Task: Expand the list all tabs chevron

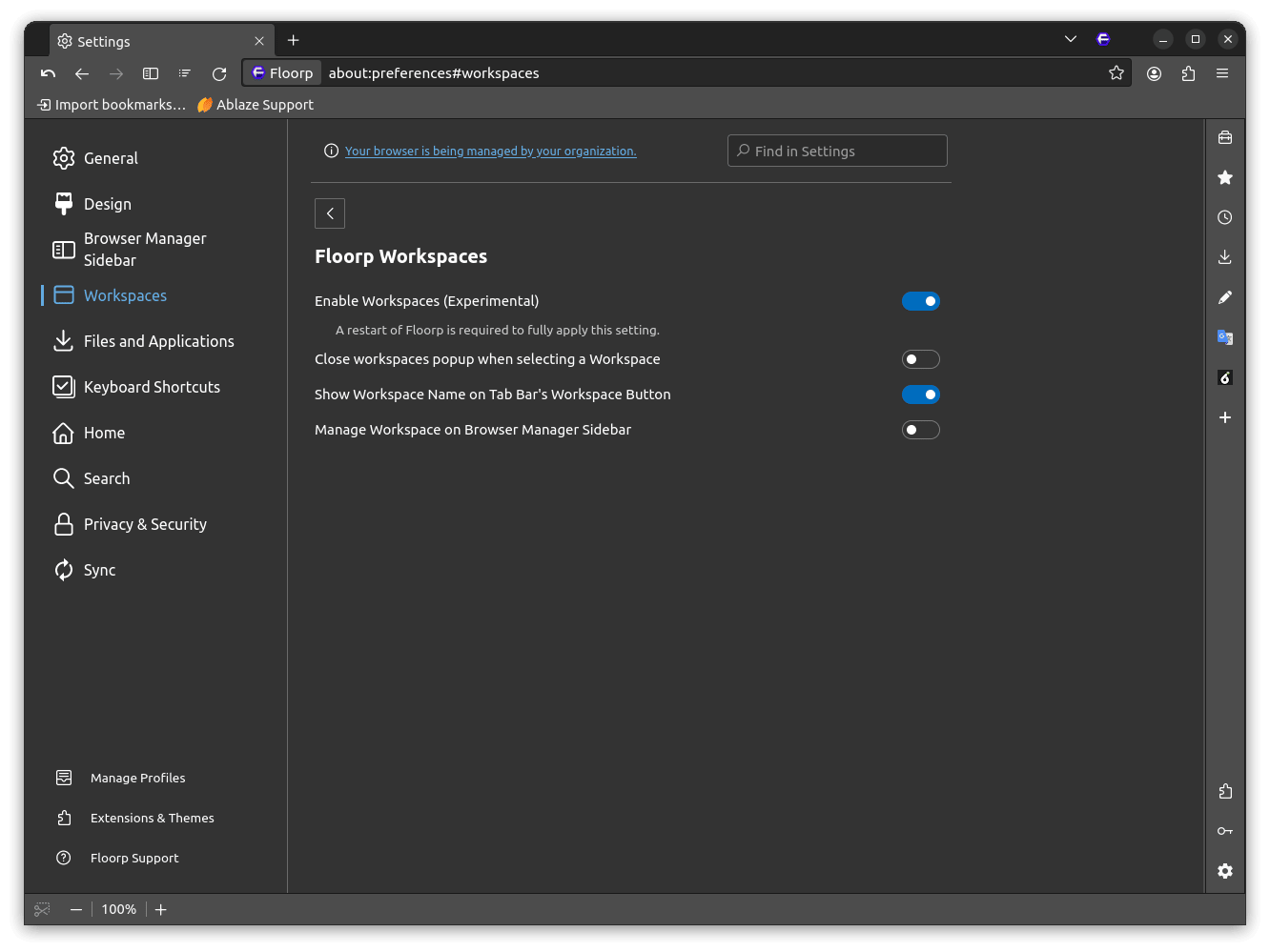Action: coord(1071,39)
